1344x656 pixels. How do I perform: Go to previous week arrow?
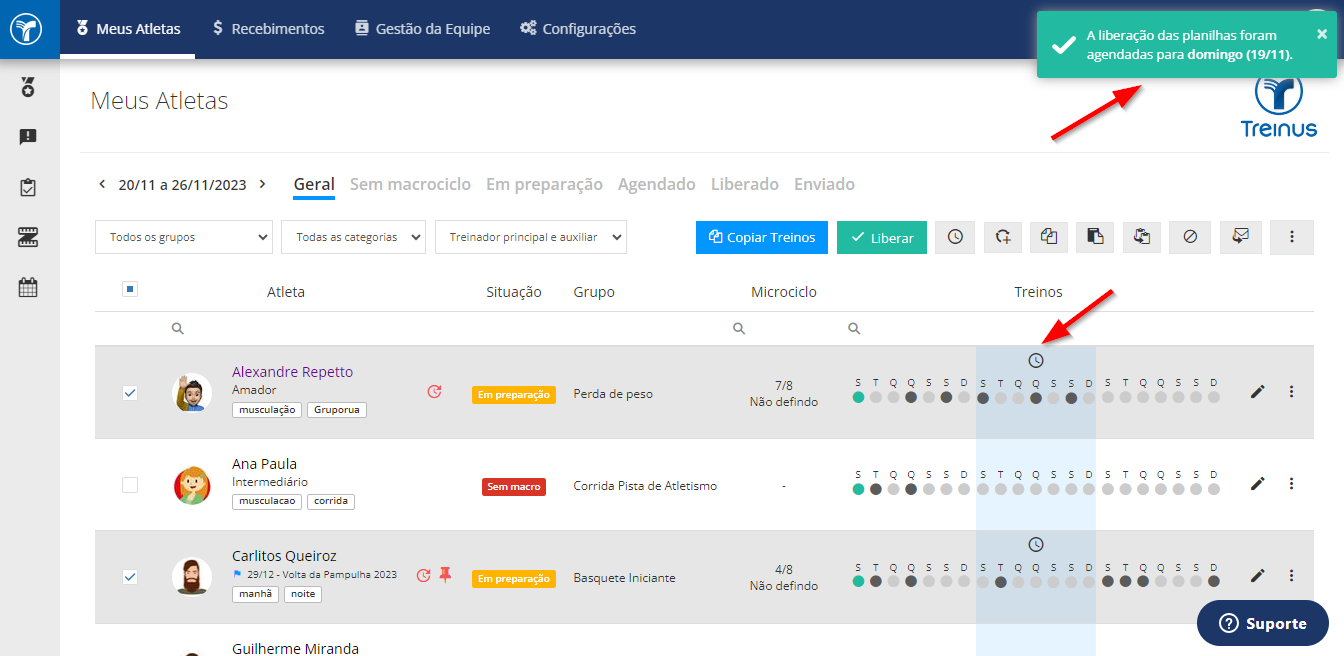(102, 184)
